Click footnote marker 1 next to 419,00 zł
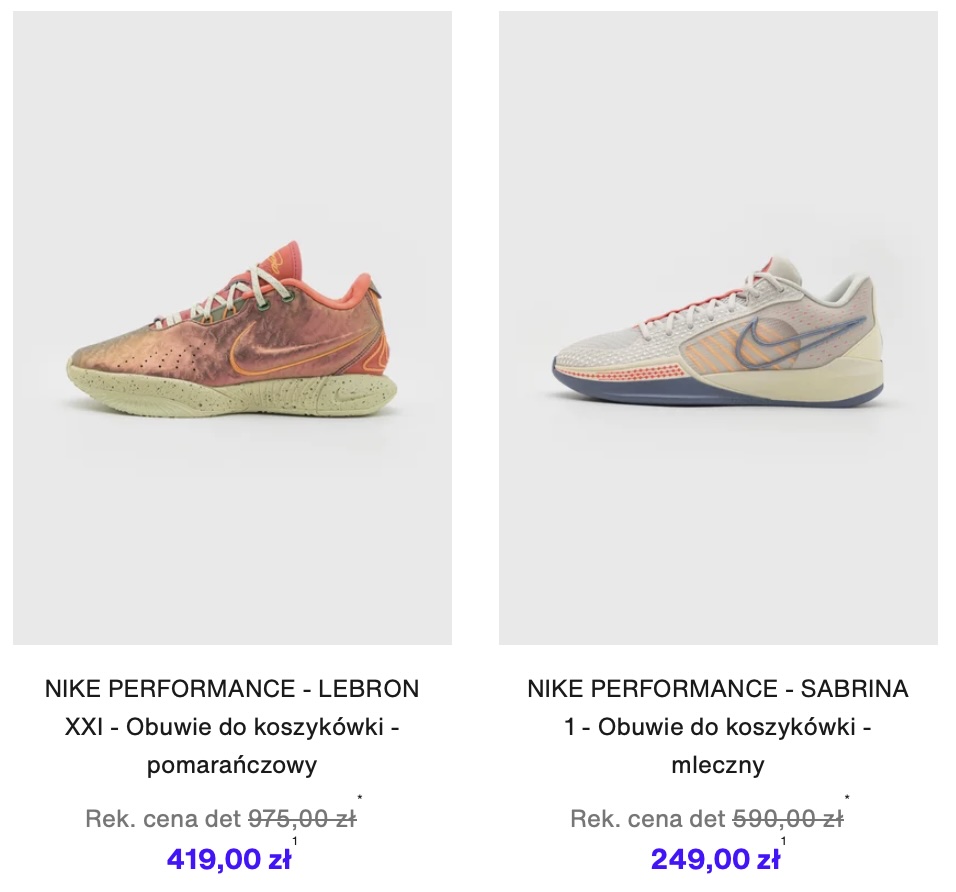This screenshot has width=956, height=892. tap(295, 841)
